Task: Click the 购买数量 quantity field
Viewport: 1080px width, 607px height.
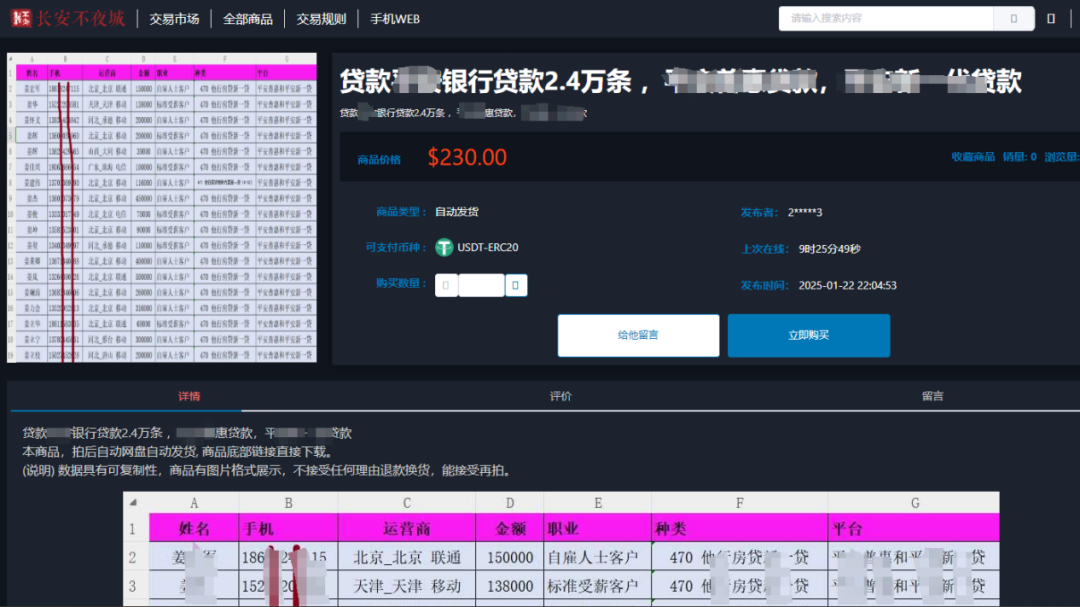Action: pos(481,285)
